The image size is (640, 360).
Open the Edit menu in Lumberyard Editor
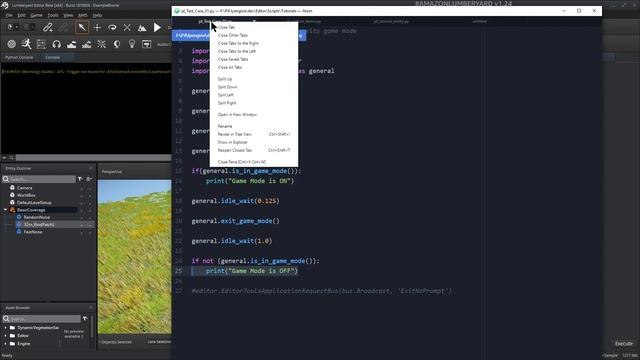click(x=21, y=15)
